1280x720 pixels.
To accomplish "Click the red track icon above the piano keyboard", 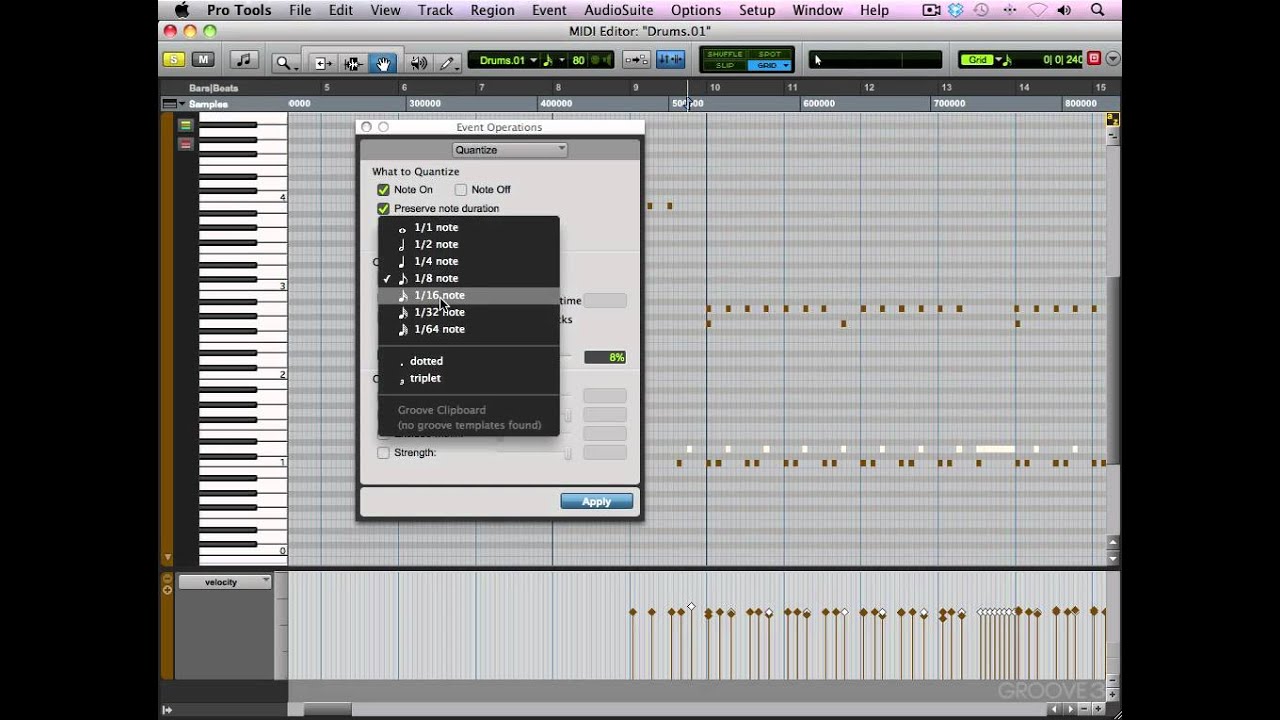I will click(x=185, y=144).
